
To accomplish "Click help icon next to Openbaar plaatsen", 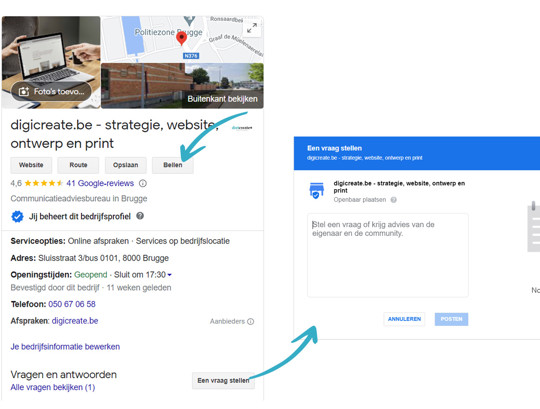I will 394,200.
